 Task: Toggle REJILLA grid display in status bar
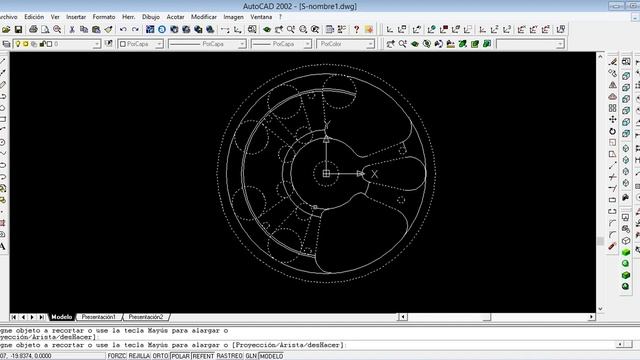point(139,356)
